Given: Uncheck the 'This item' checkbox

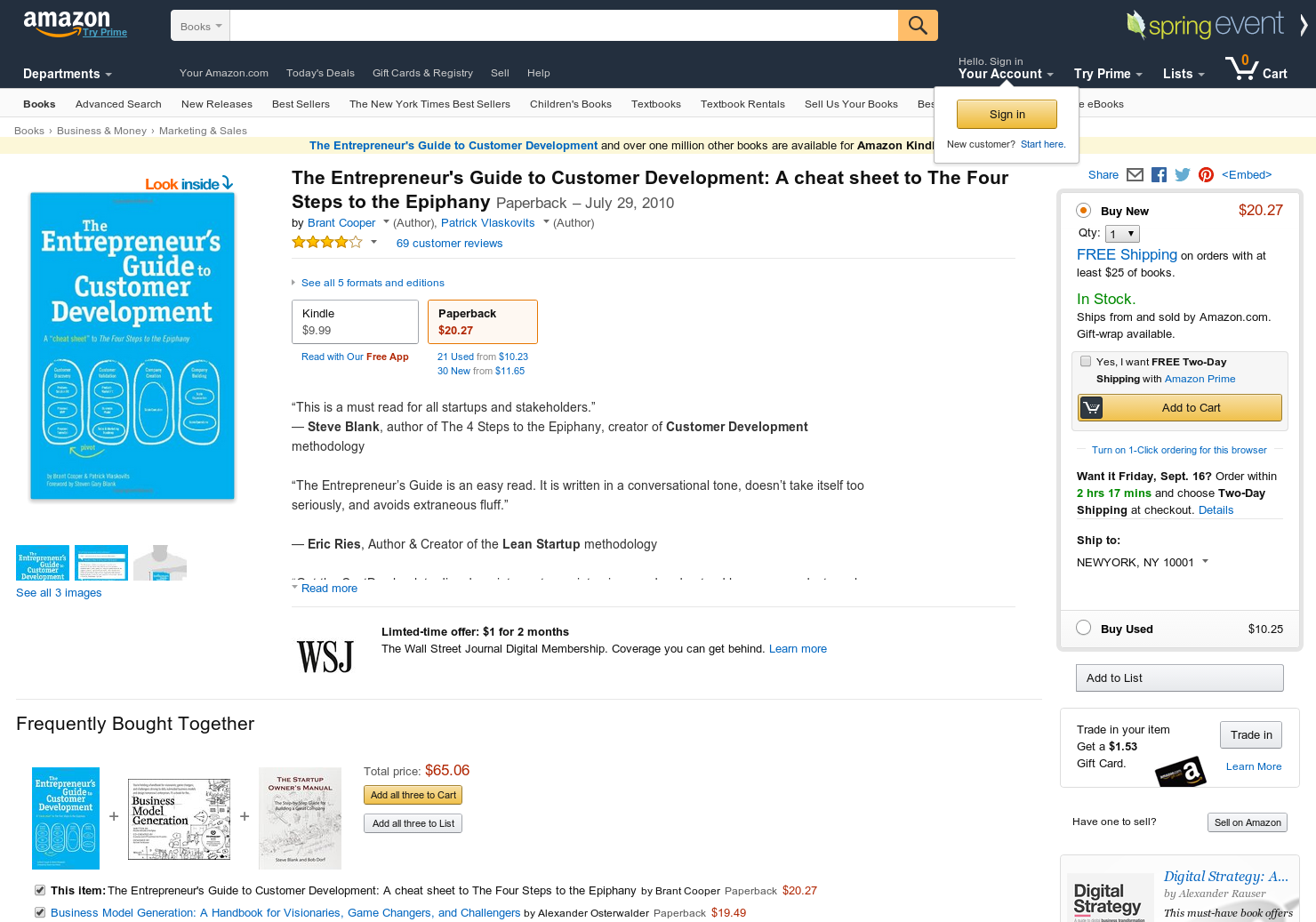Looking at the screenshot, I should (40, 890).
